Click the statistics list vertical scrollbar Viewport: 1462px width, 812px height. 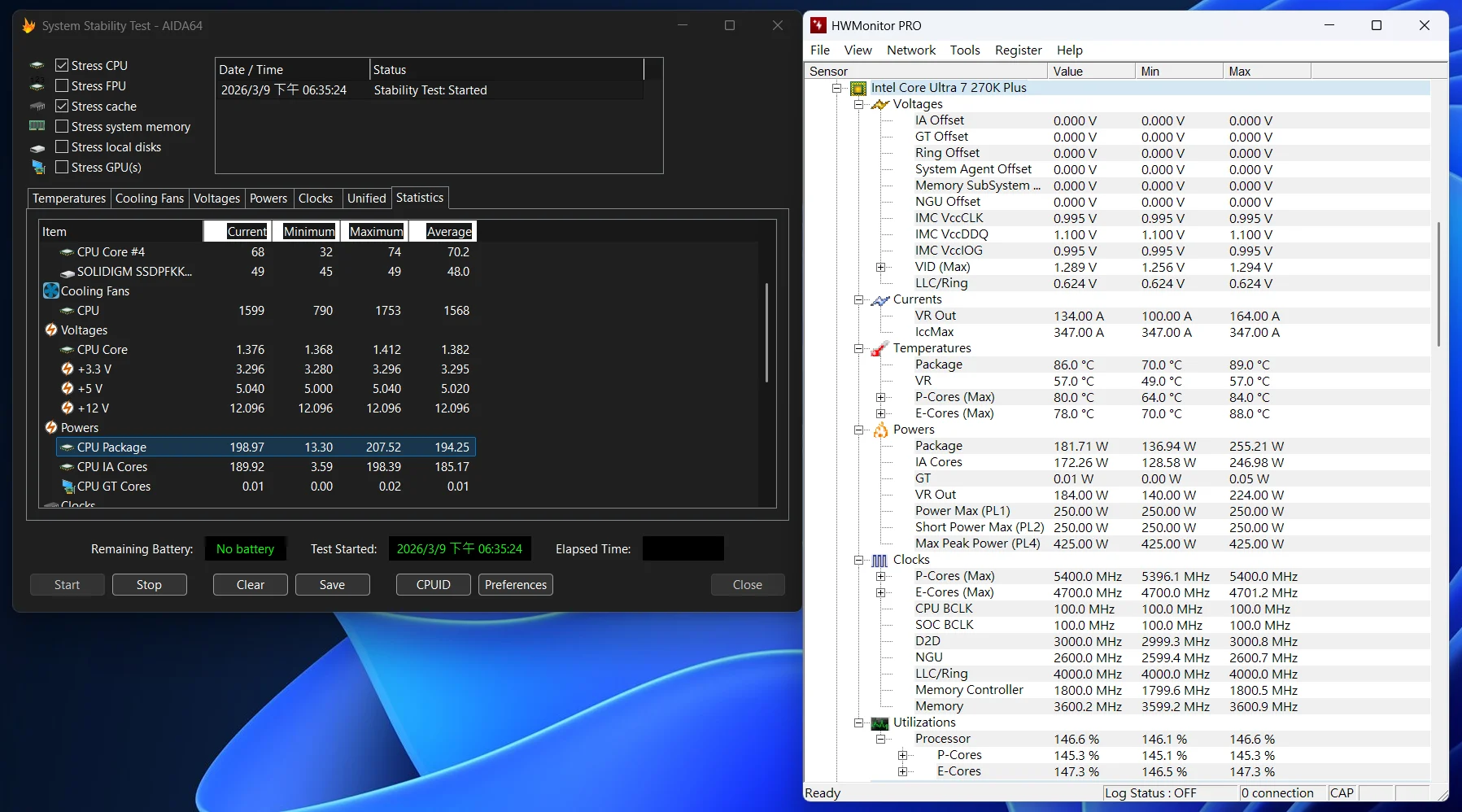coord(766,334)
